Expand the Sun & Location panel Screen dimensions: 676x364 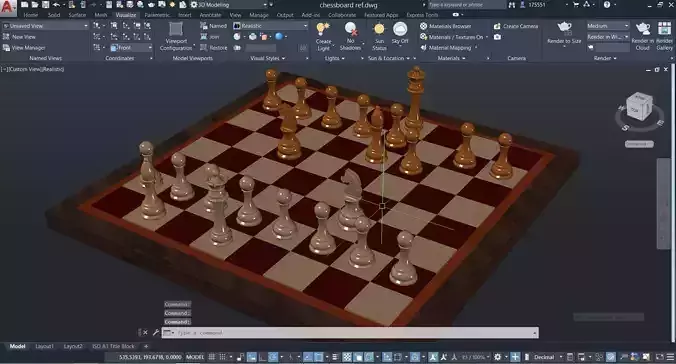coord(389,58)
